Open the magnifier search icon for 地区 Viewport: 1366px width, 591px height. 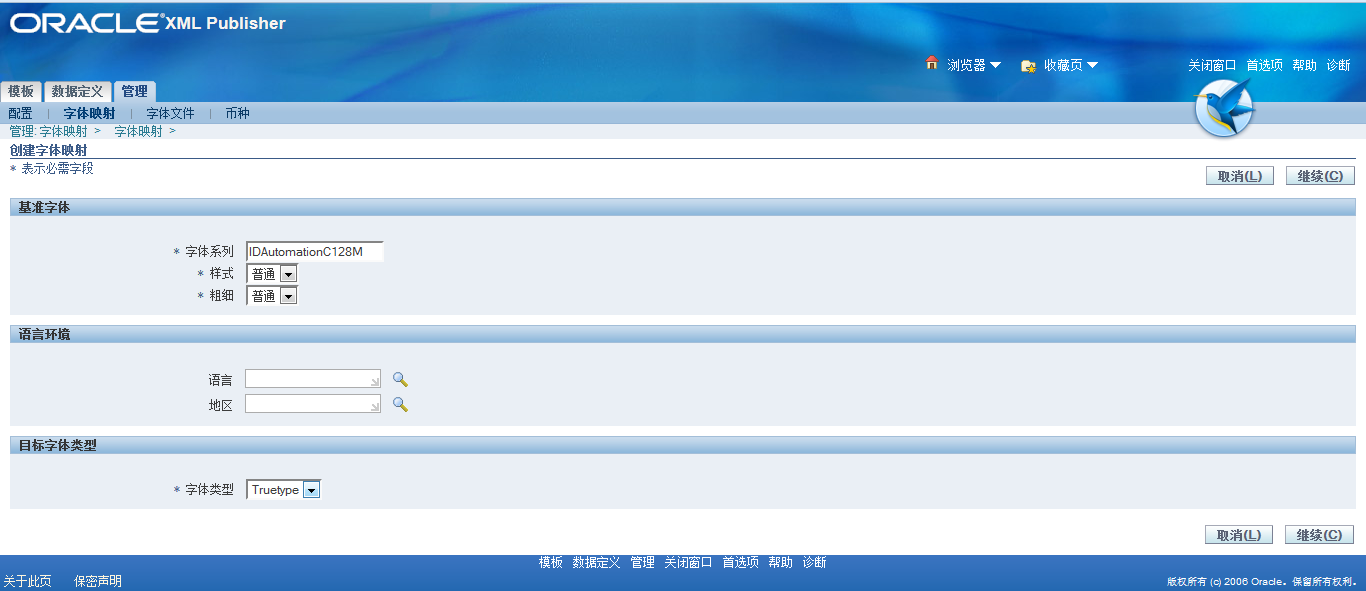click(400, 404)
